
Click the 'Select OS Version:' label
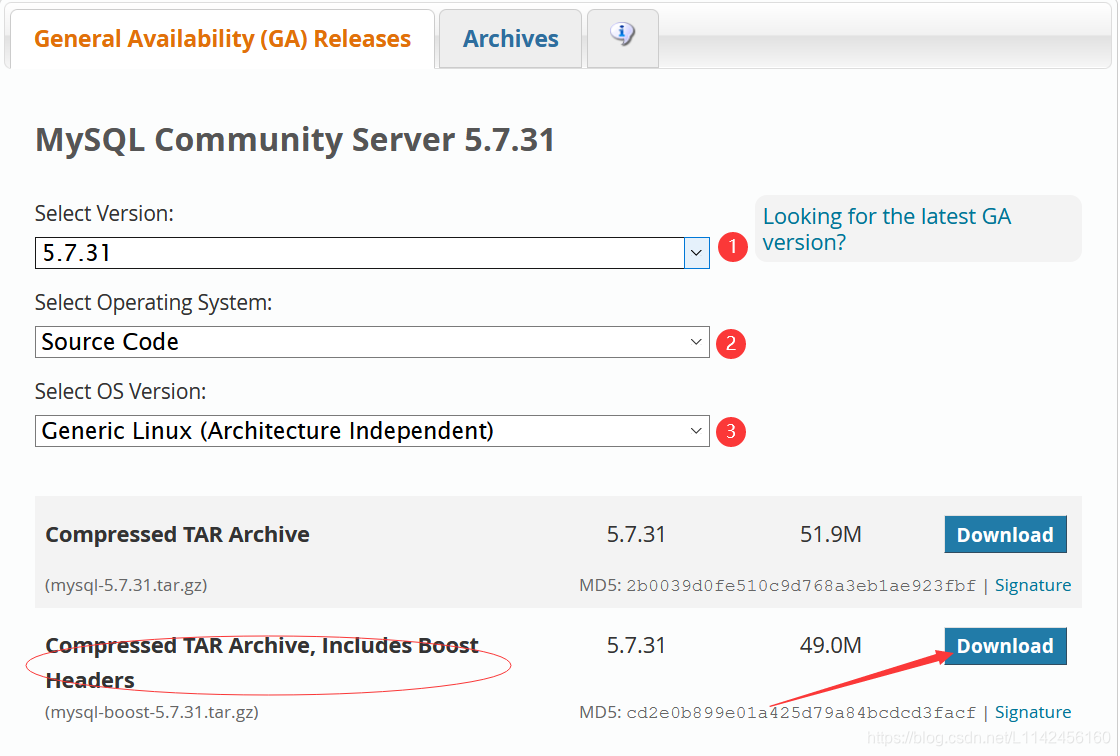tap(121, 392)
